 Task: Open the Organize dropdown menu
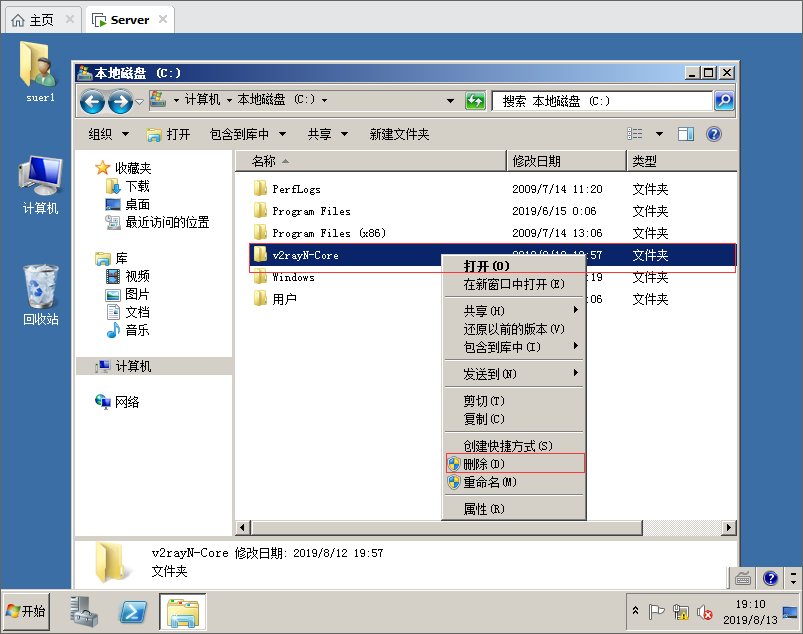coord(108,134)
